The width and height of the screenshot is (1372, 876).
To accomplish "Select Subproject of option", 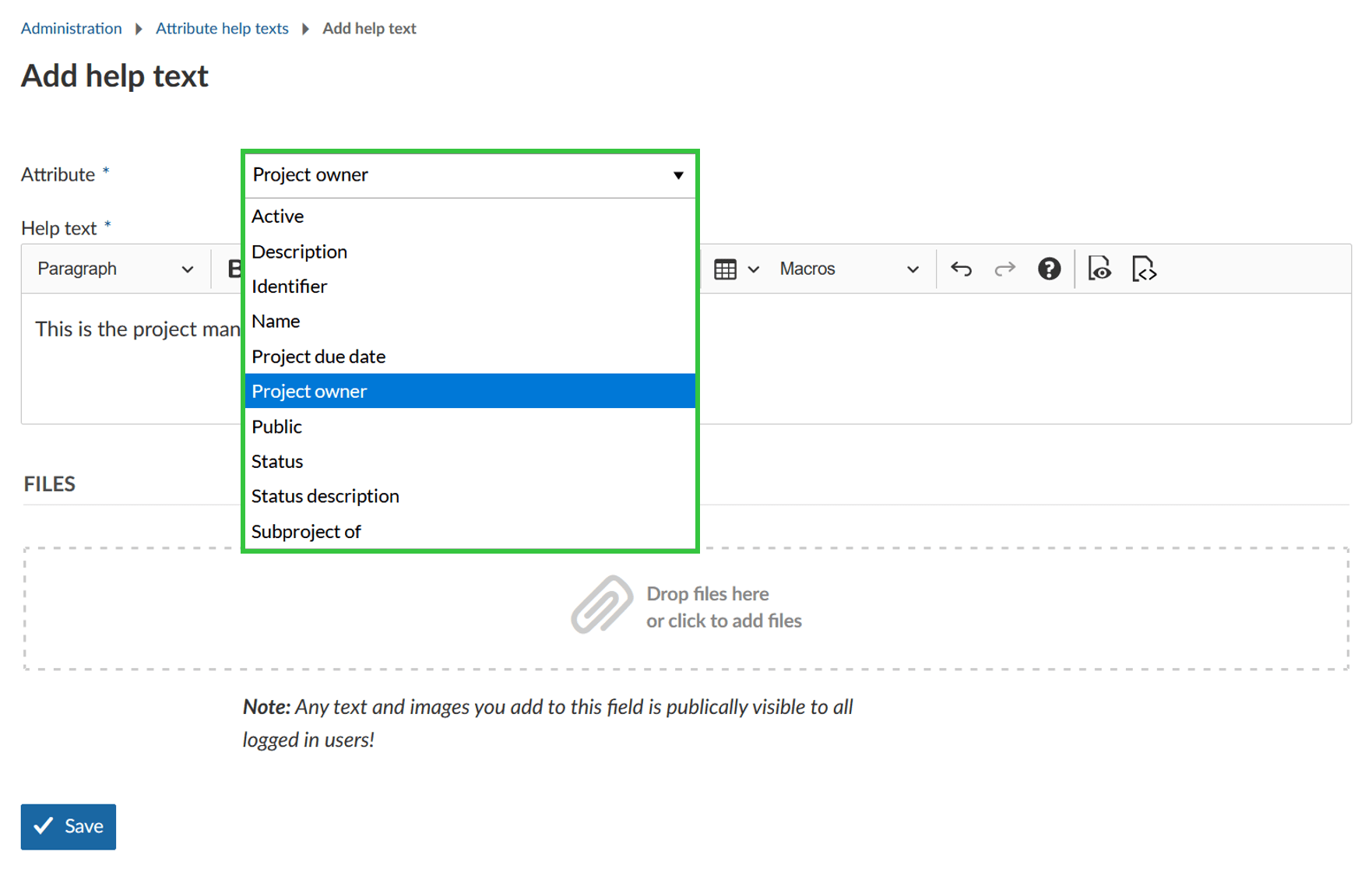I will 306,532.
